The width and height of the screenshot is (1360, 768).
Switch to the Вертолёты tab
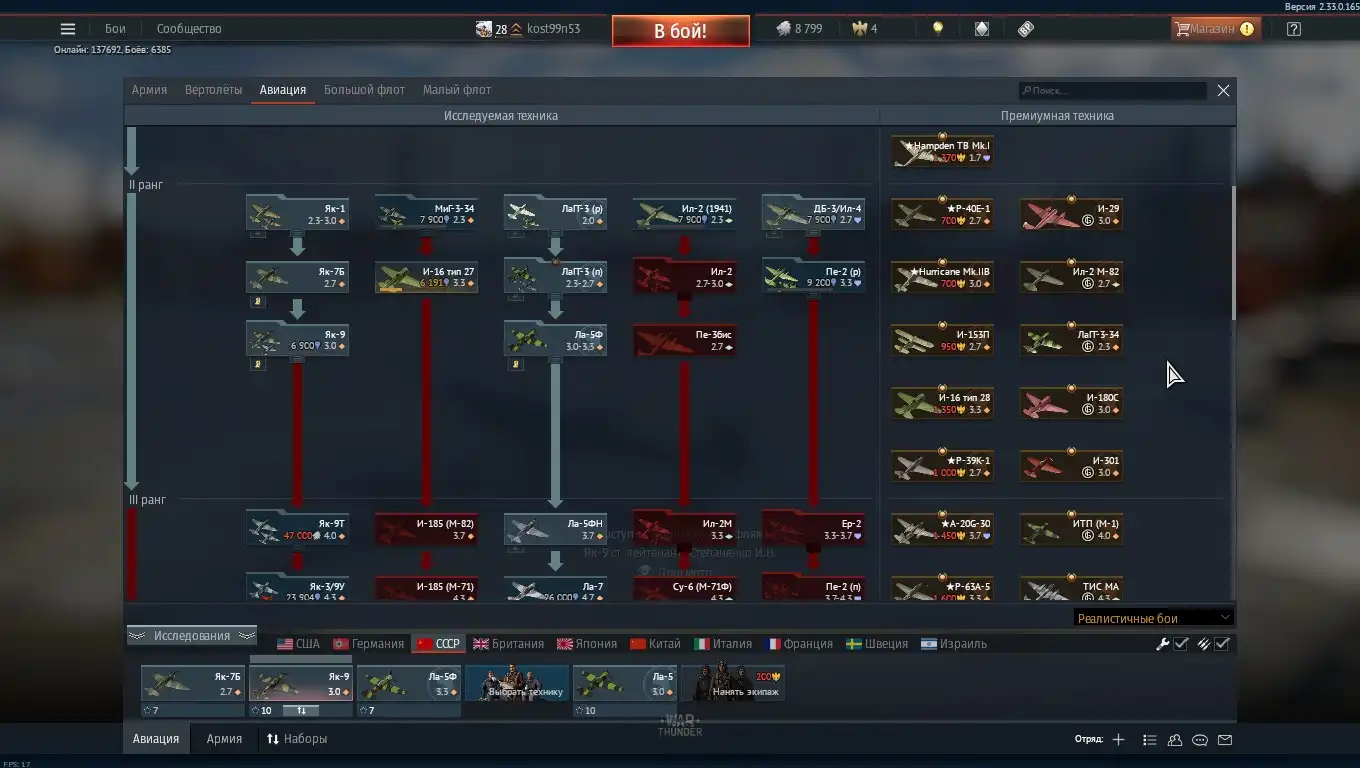(x=213, y=90)
